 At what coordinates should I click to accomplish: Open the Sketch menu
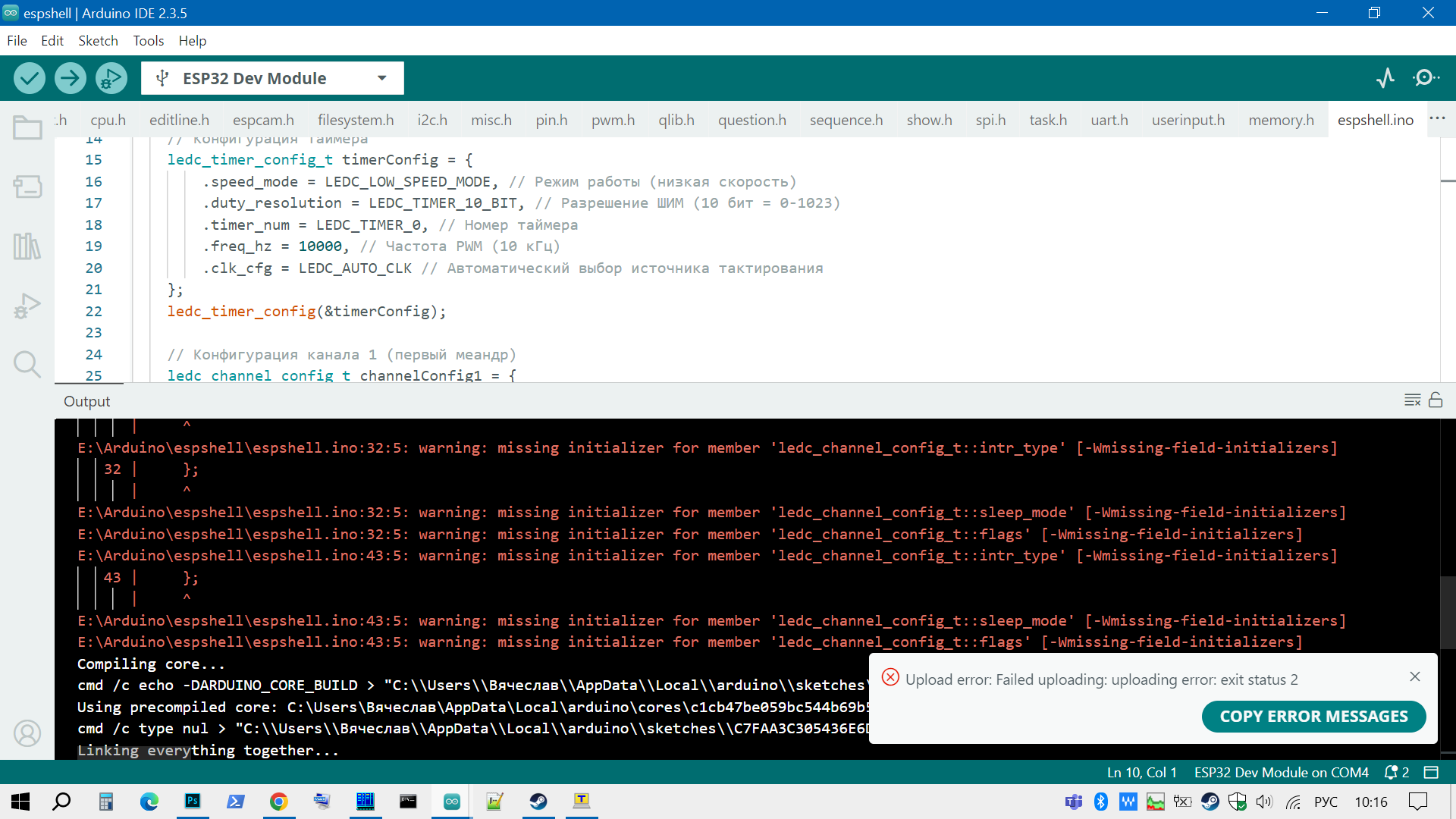click(x=98, y=41)
